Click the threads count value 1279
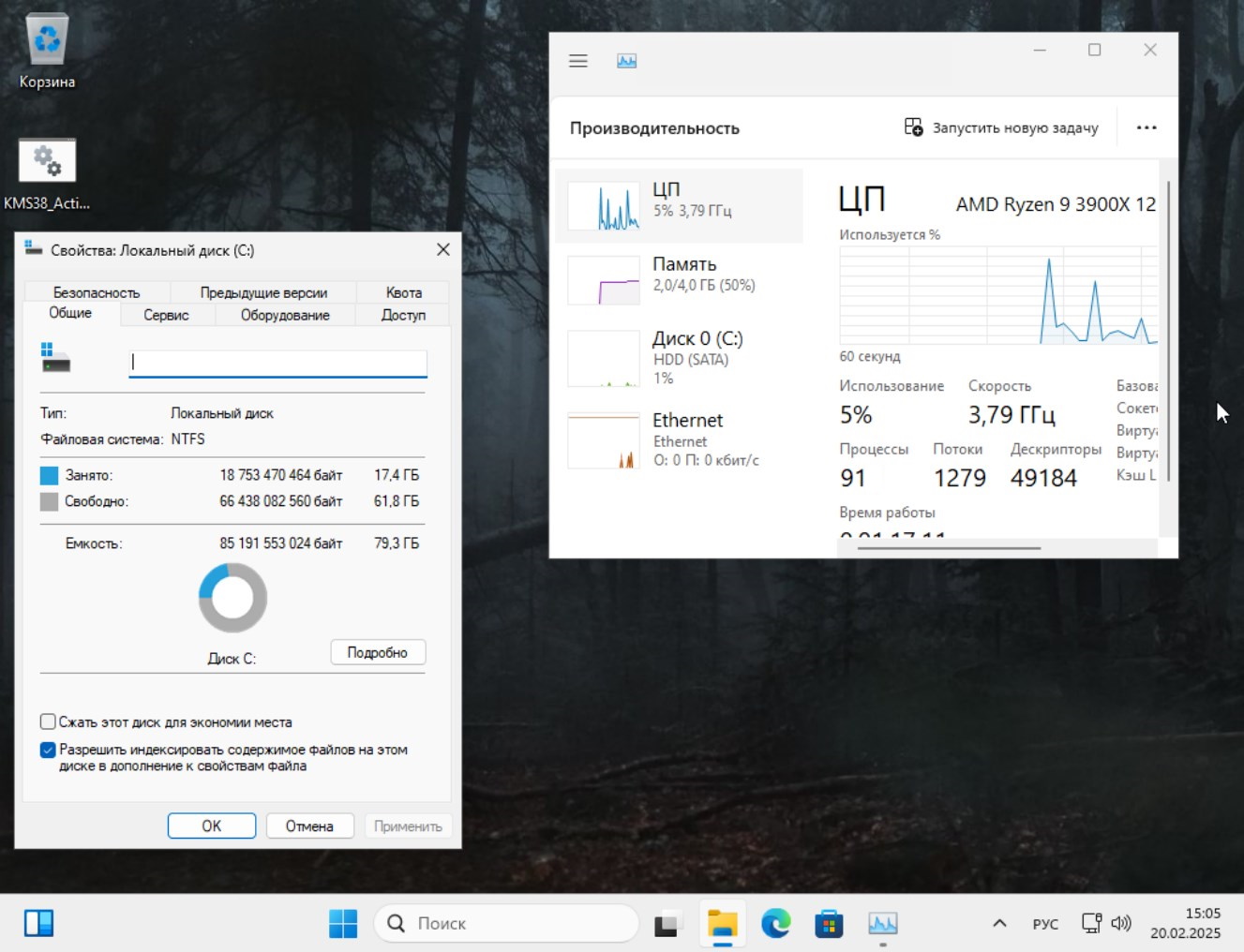The height and width of the screenshot is (952, 1244). (960, 478)
